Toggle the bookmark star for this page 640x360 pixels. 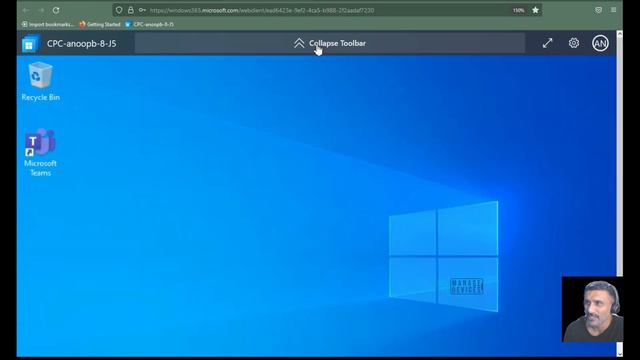click(535, 10)
